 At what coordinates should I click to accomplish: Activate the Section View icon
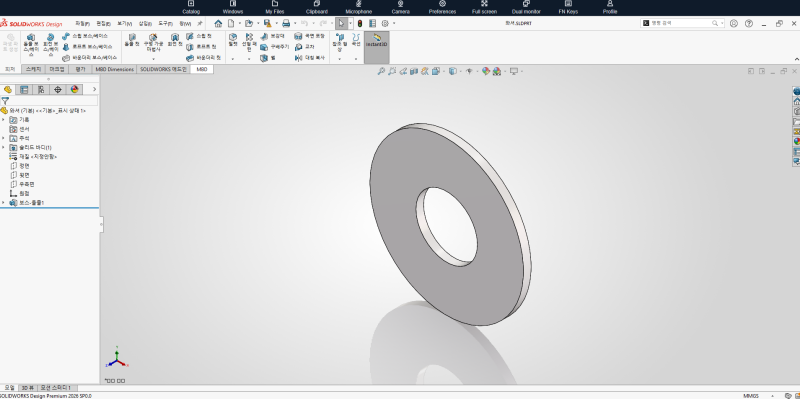[x=414, y=71]
